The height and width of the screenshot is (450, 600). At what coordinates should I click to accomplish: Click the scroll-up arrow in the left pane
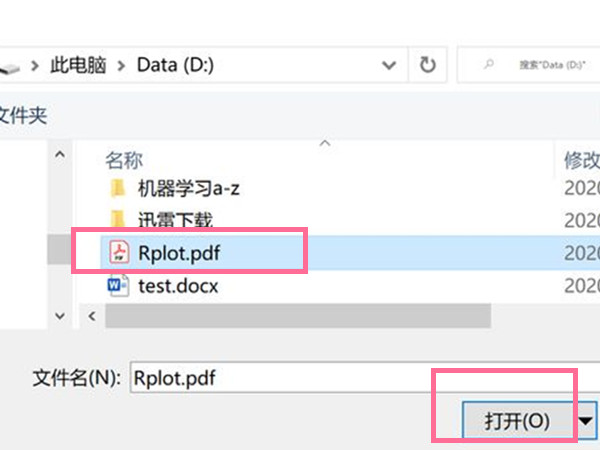[59, 156]
